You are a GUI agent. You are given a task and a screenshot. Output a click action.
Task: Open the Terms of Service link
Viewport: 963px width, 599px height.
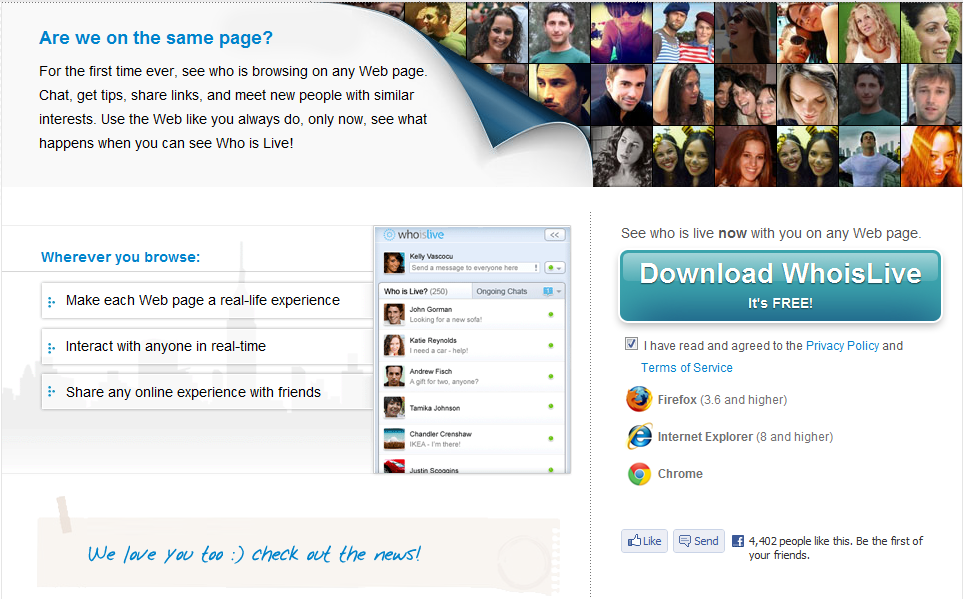coord(687,368)
